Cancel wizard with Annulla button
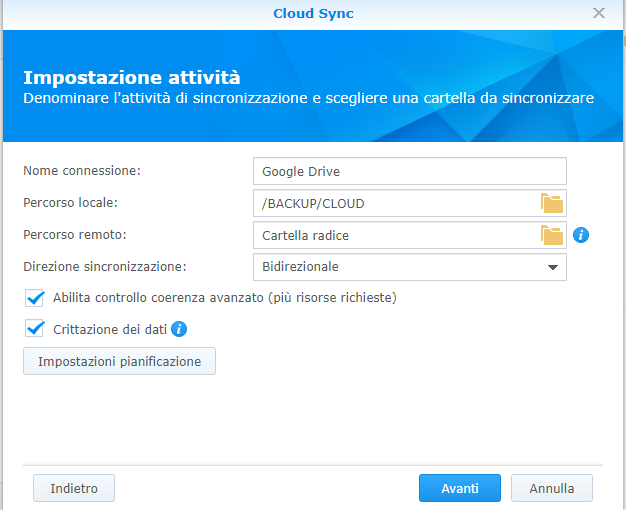 pyautogui.click(x=552, y=488)
